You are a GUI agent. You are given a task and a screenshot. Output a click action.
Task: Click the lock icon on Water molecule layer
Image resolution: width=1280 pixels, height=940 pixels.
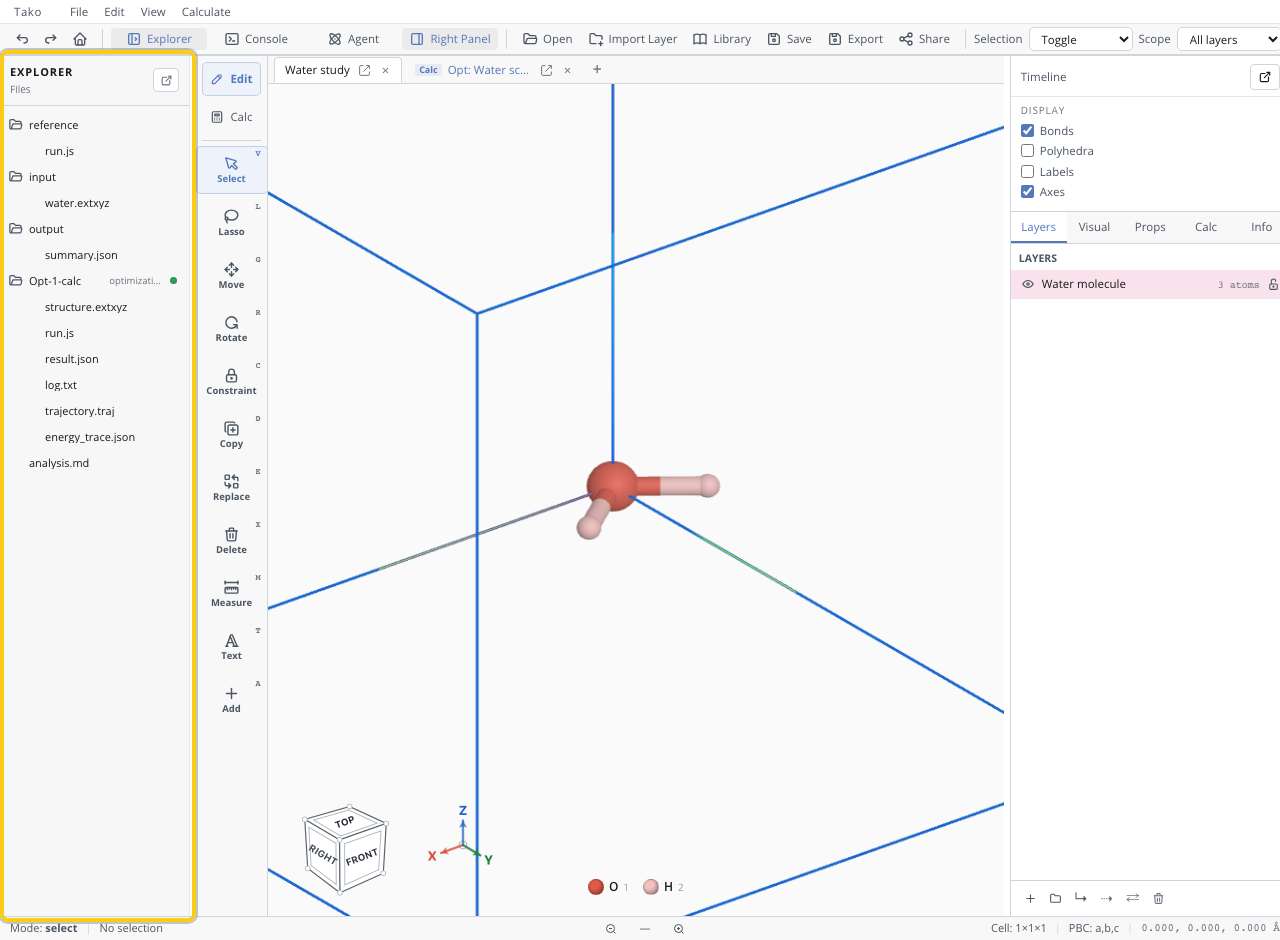1273,285
